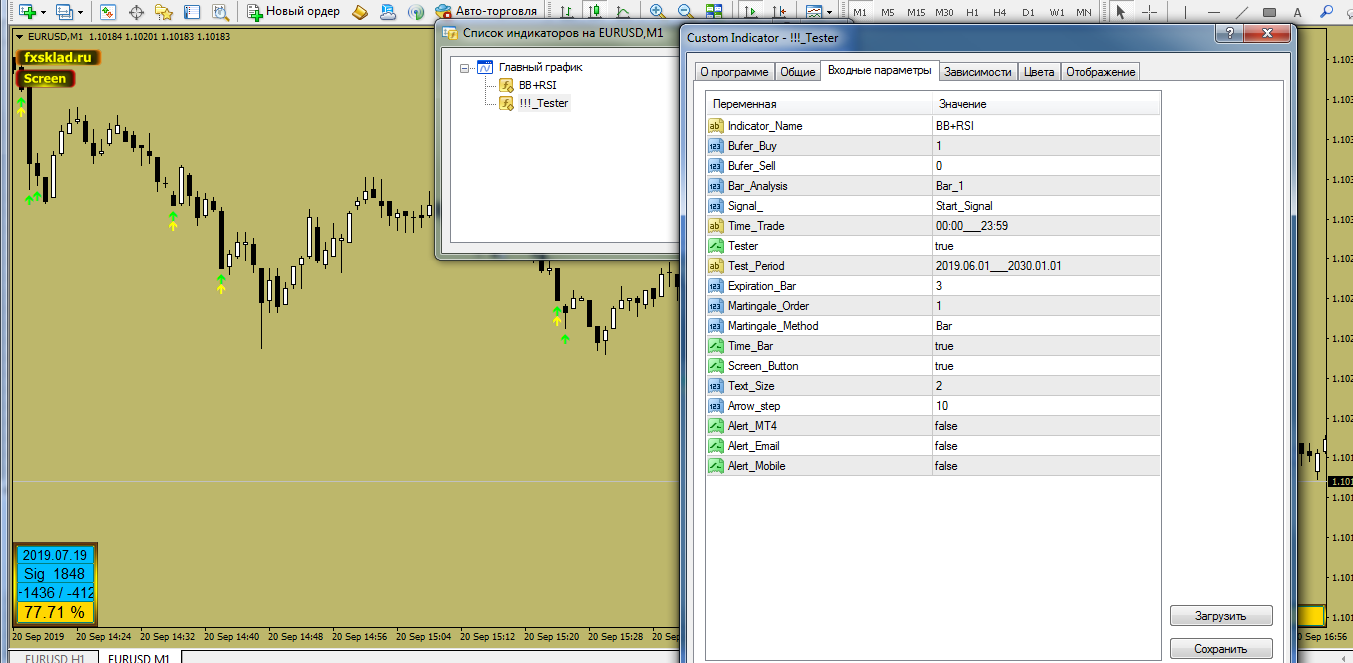This screenshot has width=1353, height=663.
Task: Click the Загрузить button
Action: 1221,615
